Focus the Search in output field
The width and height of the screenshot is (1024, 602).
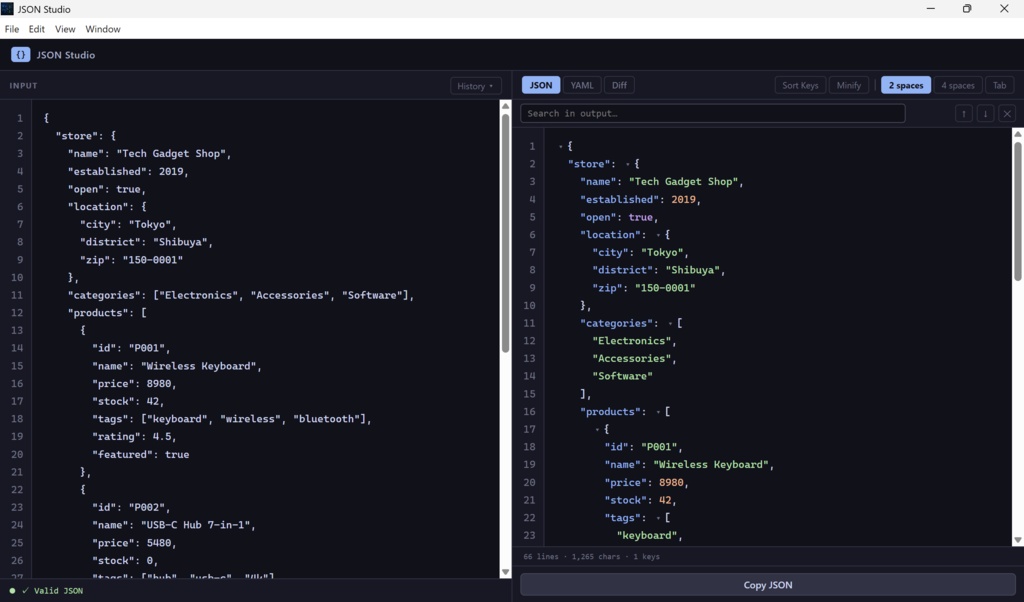pos(712,114)
